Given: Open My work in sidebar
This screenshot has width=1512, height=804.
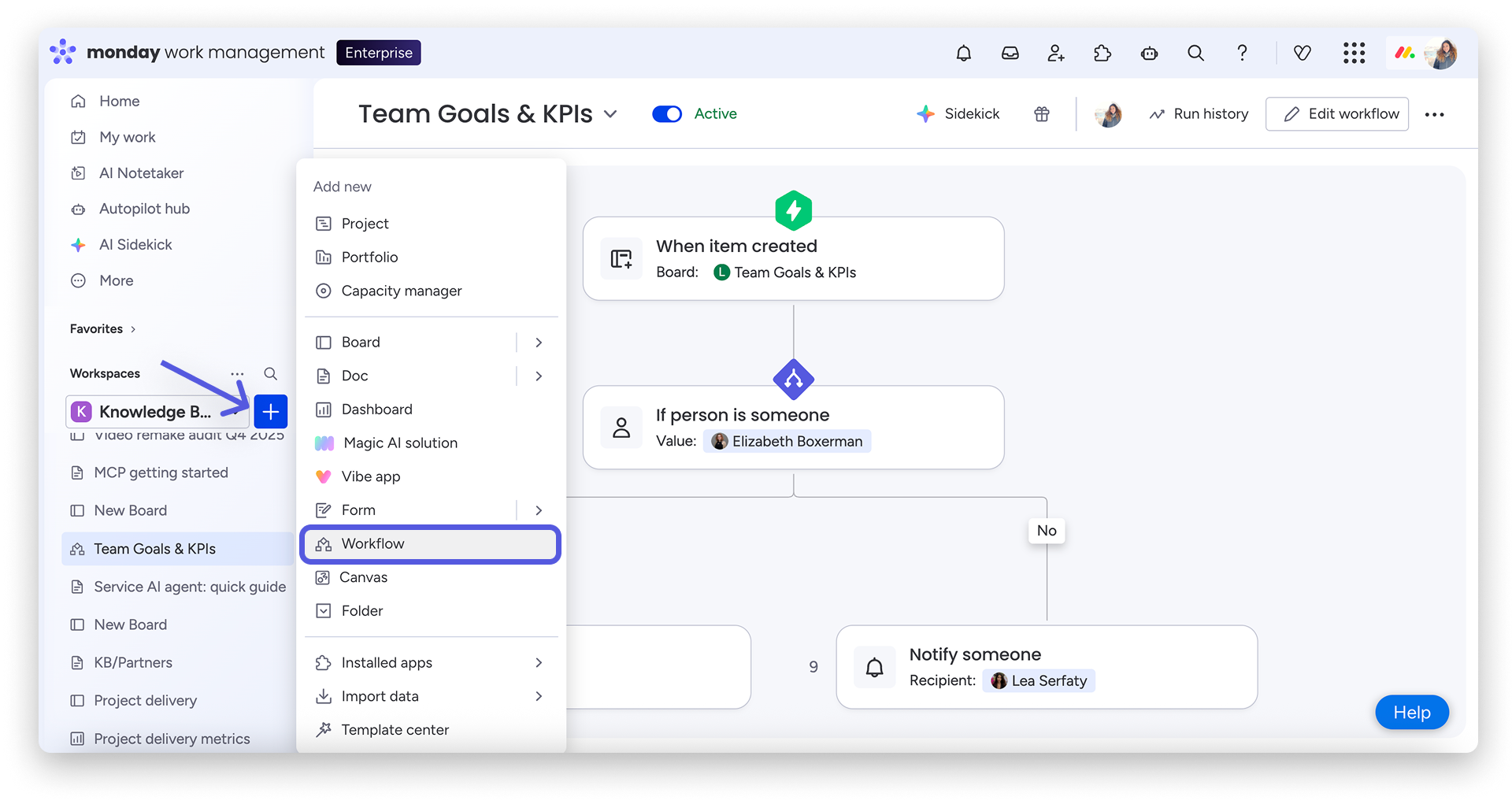Looking at the screenshot, I should click(x=113, y=137).
